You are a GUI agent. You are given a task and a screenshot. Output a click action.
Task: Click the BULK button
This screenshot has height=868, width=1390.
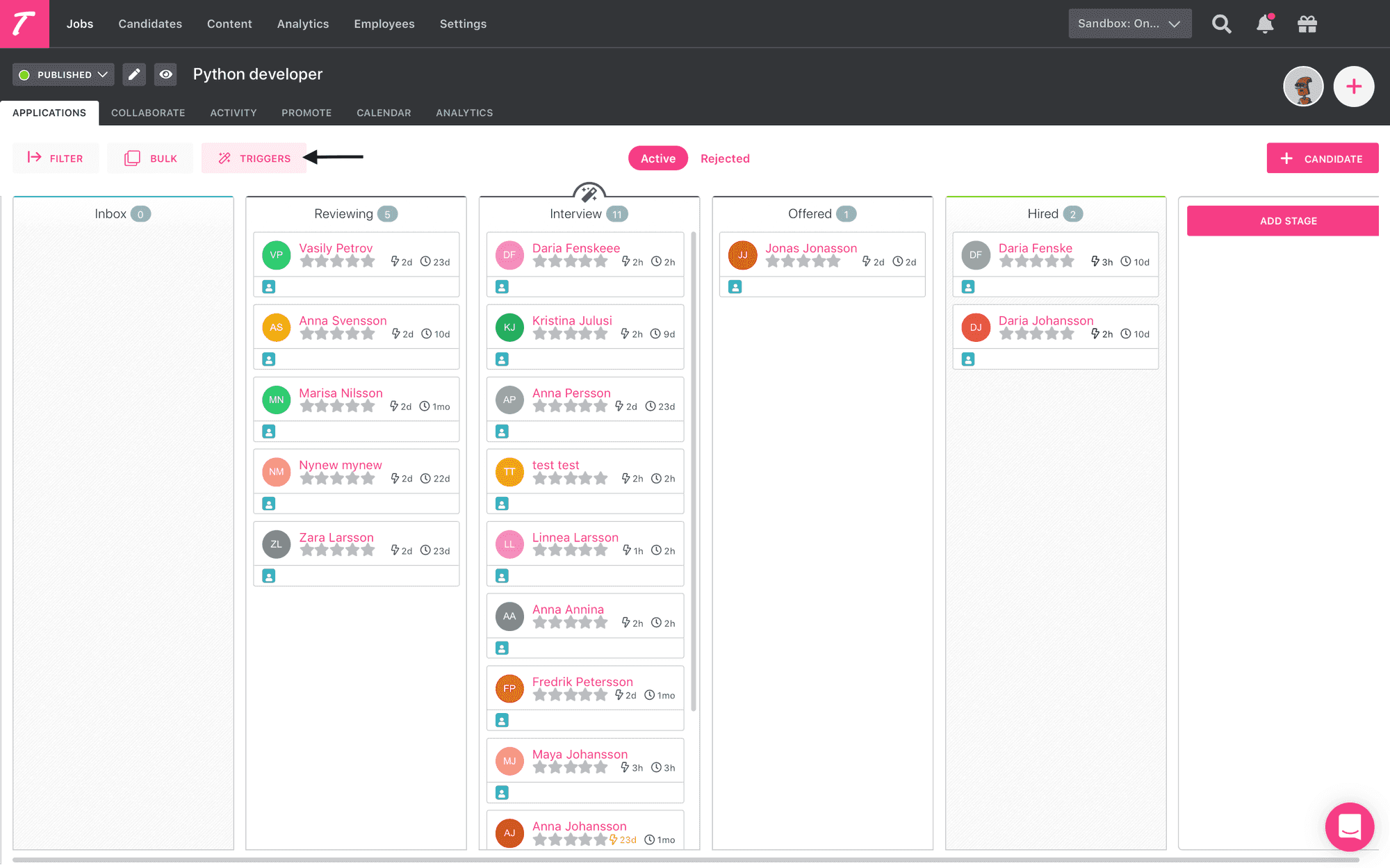150,158
